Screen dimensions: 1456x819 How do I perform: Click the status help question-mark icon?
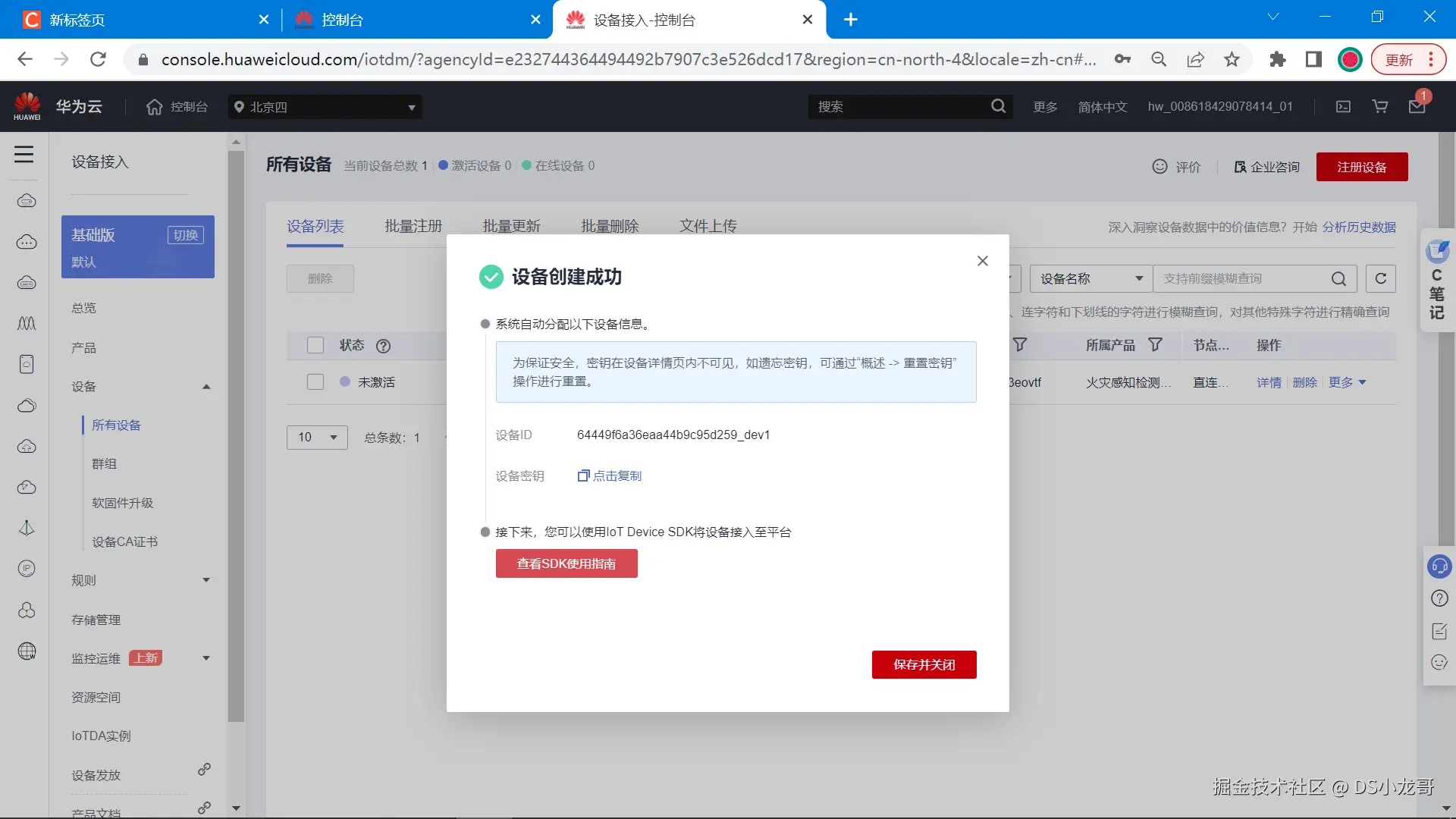pos(384,346)
